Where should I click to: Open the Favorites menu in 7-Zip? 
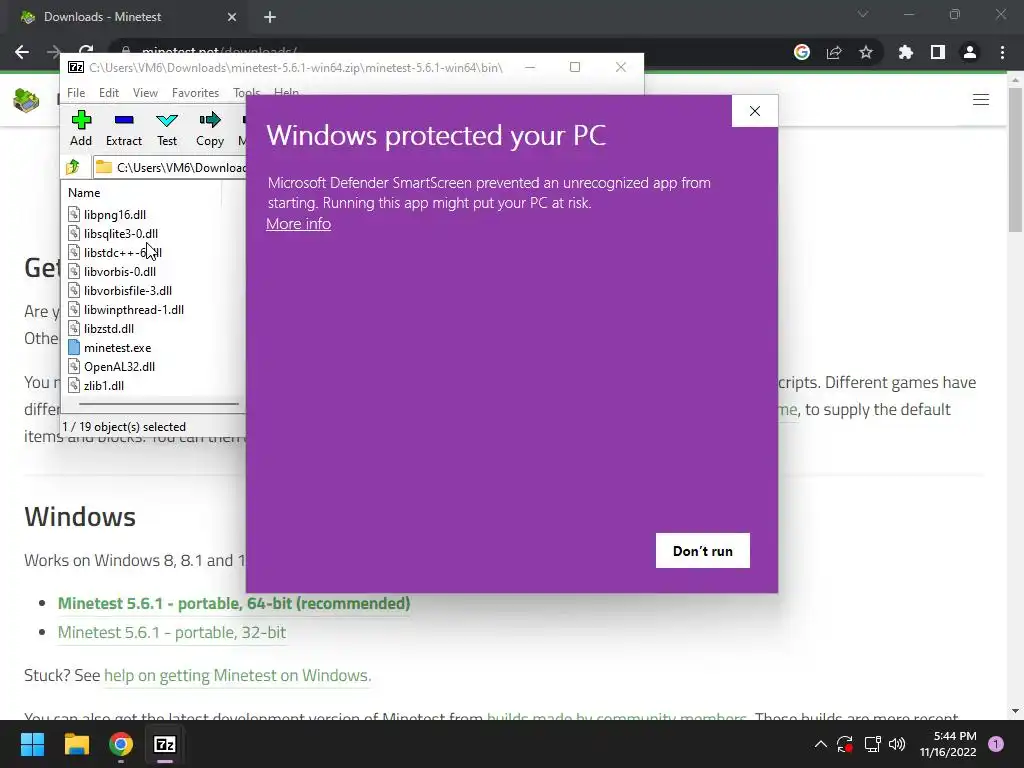click(195, 93)
